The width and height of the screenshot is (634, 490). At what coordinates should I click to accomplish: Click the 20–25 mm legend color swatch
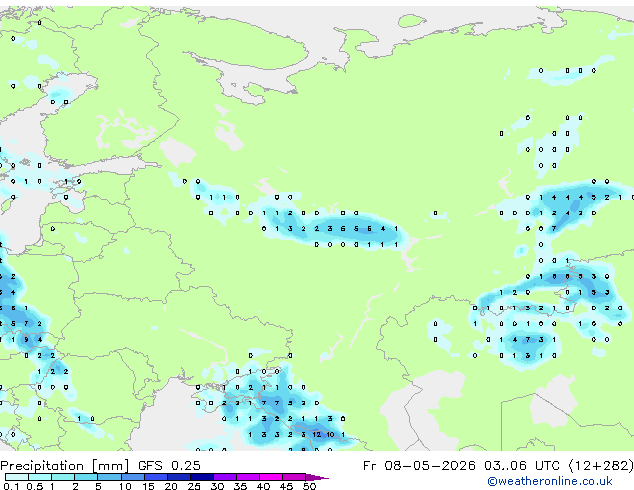coord(179,477)
